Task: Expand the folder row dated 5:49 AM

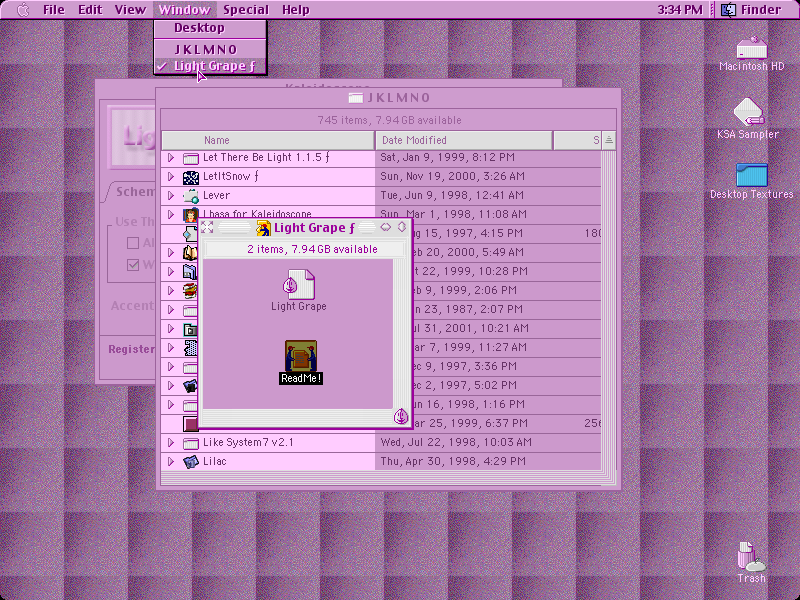Action: (x=171, y=252)
